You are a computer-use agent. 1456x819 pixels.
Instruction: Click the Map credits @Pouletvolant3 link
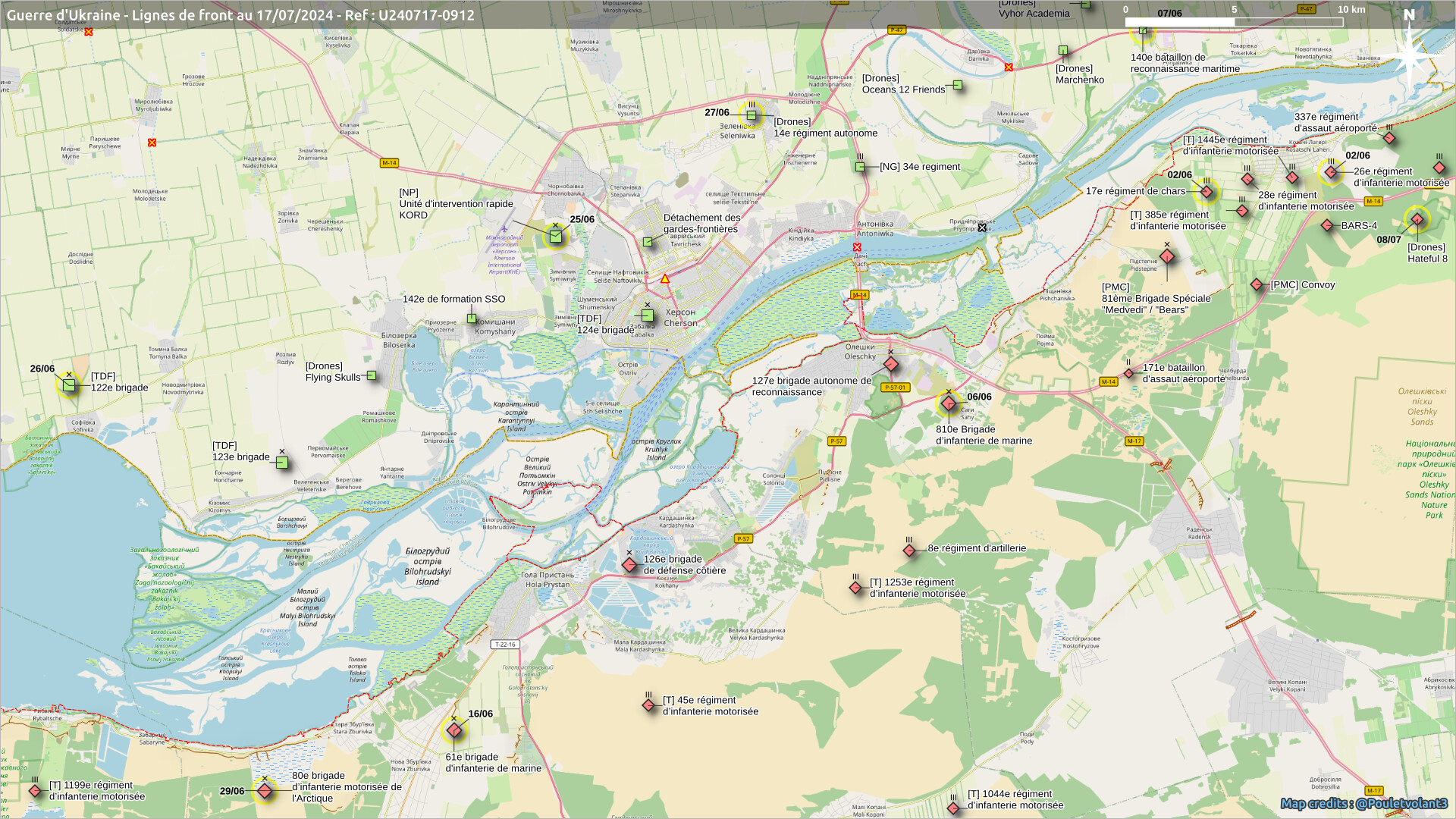coord(1363,803)
